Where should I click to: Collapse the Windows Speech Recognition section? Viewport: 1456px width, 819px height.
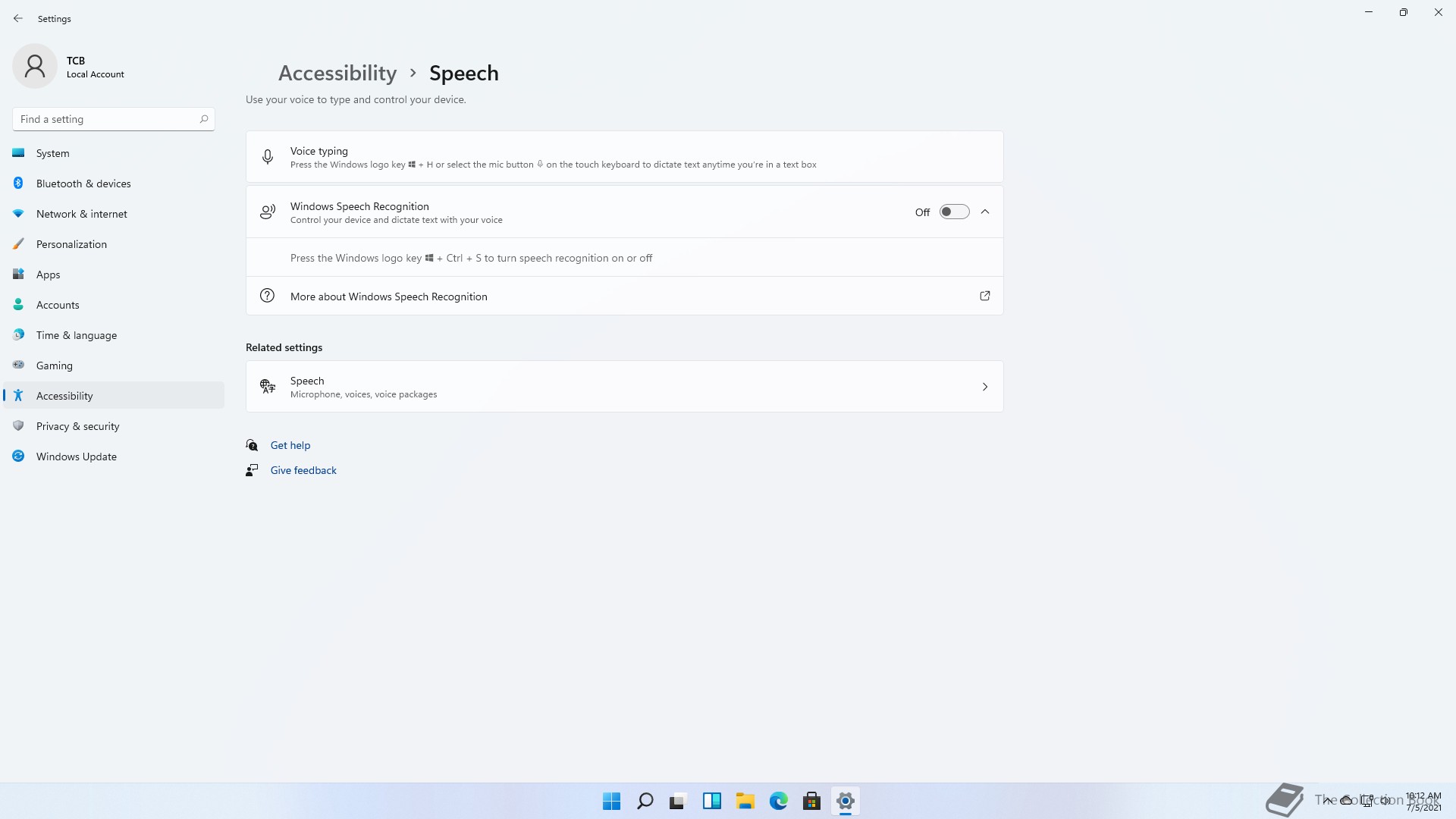(985, 212)
